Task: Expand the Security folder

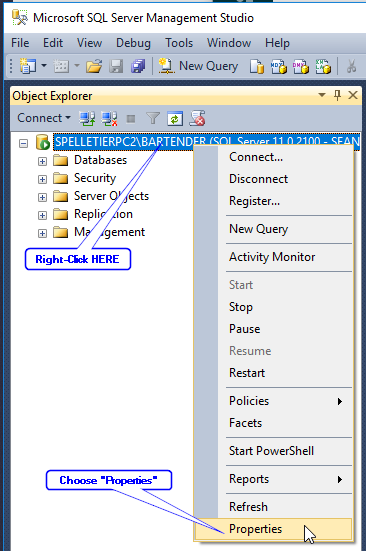Action: pos(43,179)
